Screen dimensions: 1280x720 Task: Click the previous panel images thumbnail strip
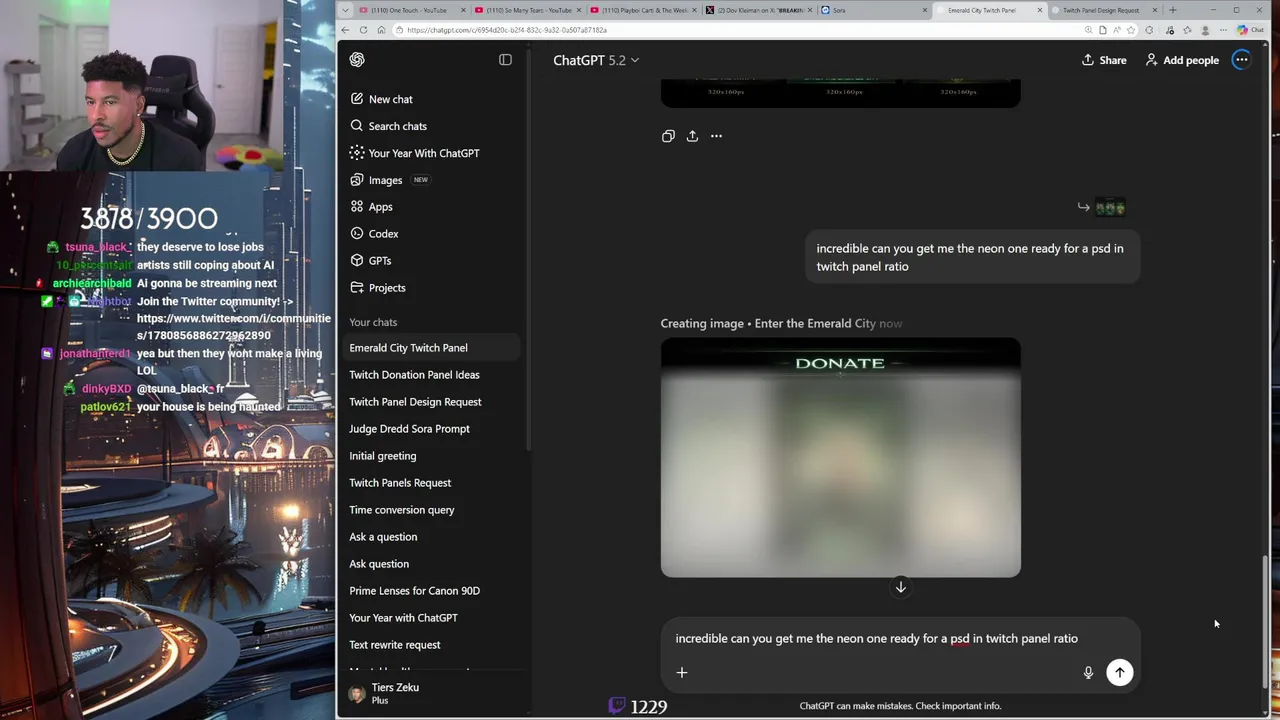840,93
